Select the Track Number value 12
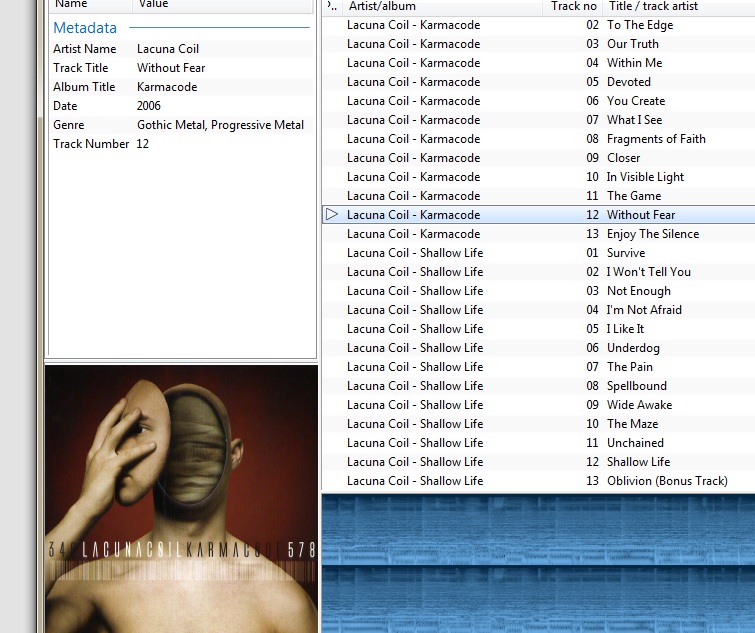Image resolution: width=755 pixels, height=633 pixels. coord(143,144)
